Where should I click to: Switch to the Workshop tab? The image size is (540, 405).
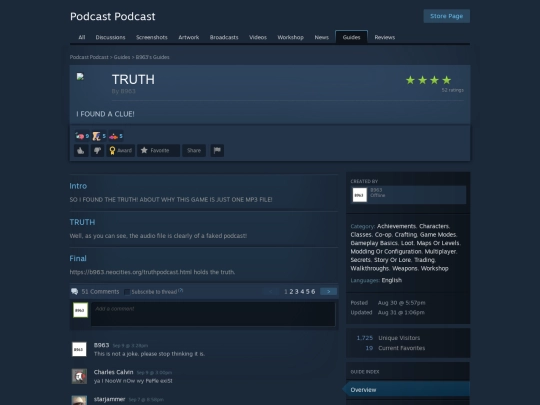click(x=291, y=37)
